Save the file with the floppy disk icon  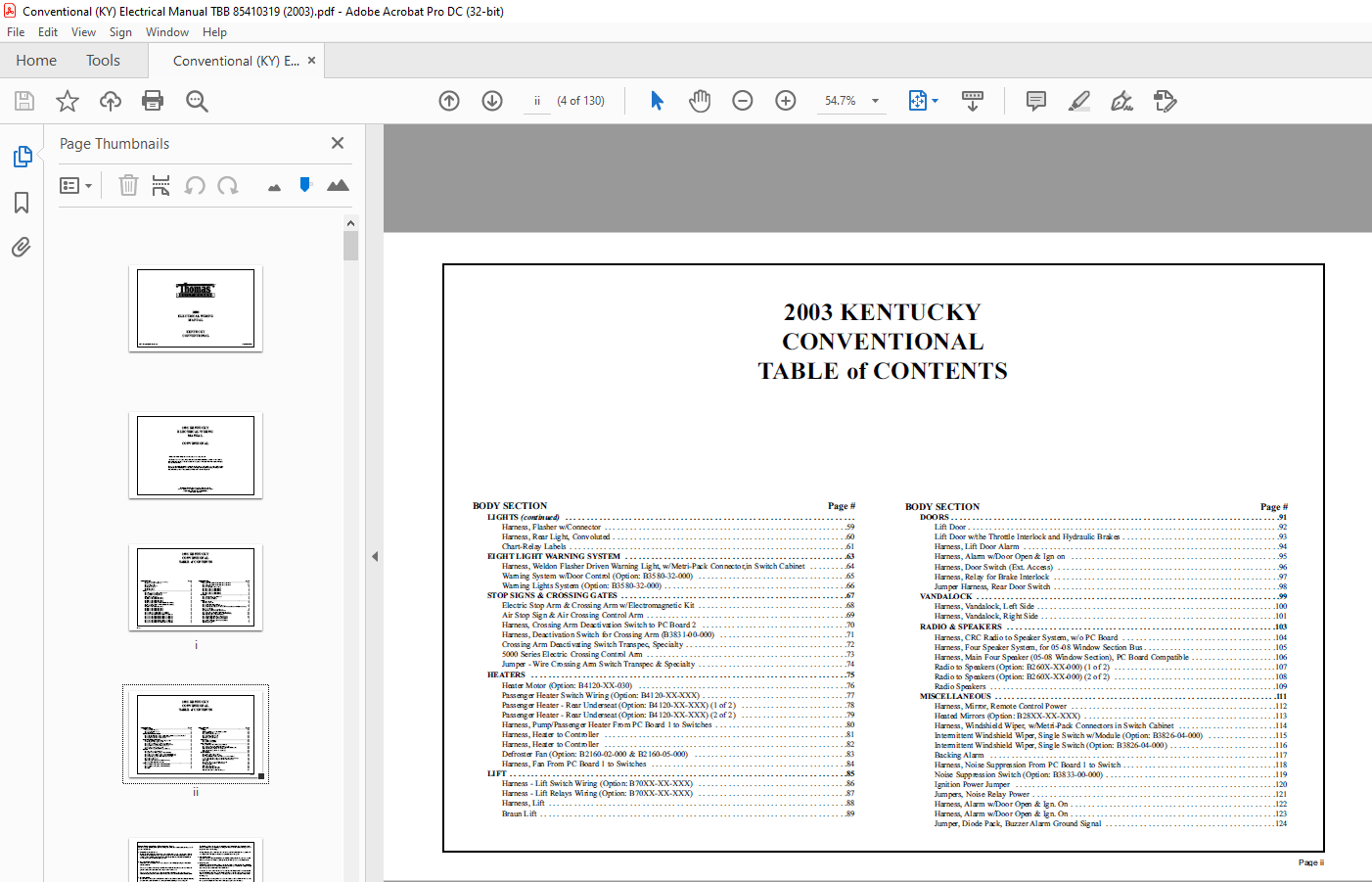pyautogui.click(x=24, y=101)
